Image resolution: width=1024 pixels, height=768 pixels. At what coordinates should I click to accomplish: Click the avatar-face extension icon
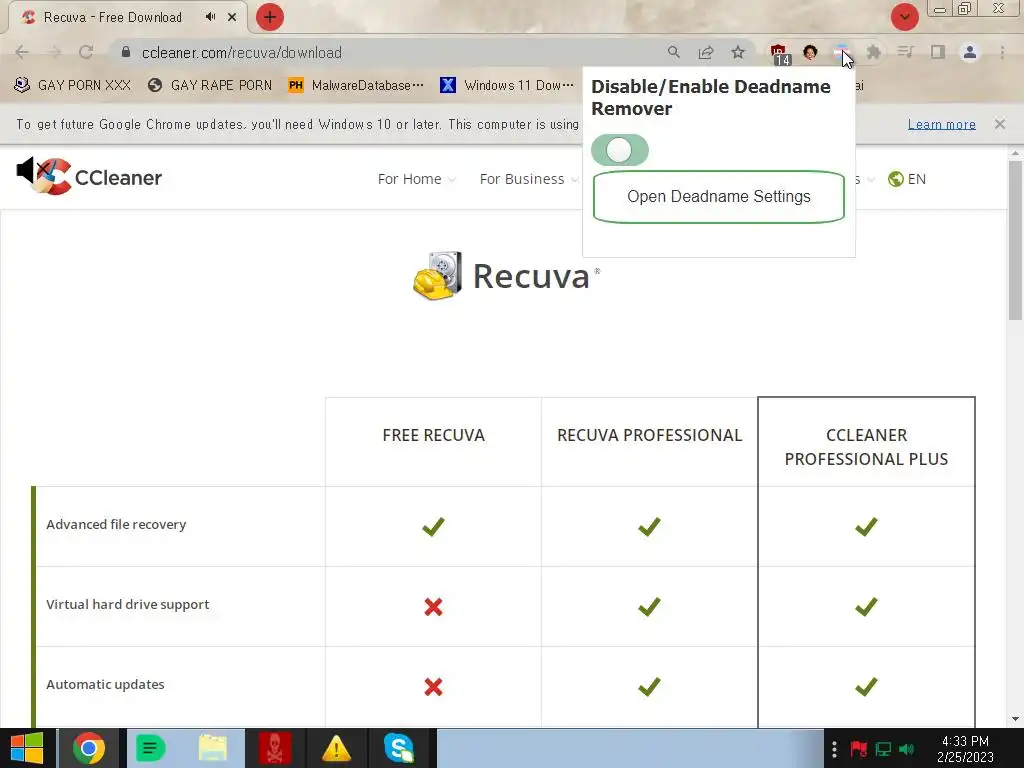[810, 52]
